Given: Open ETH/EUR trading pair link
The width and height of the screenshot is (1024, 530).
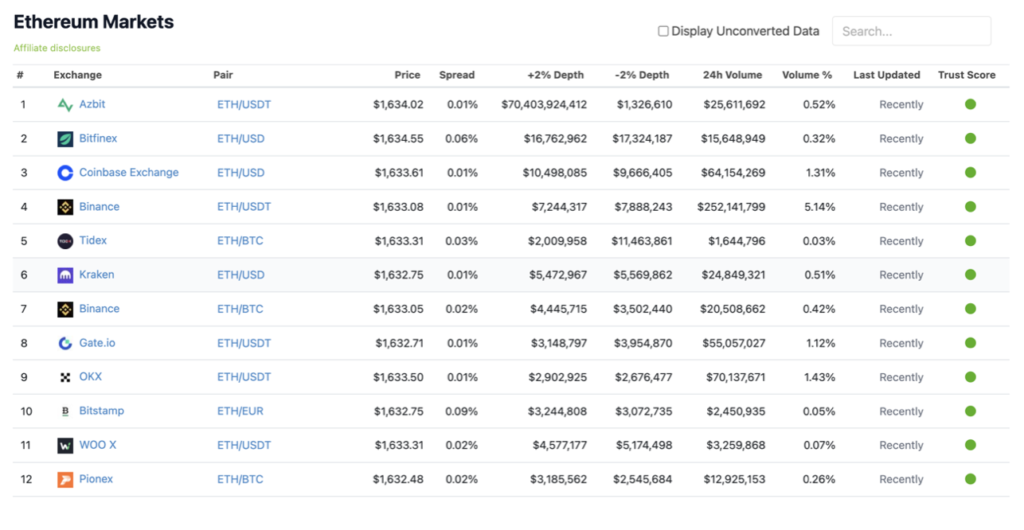Looking at the screenshot, I should [240, 411].
